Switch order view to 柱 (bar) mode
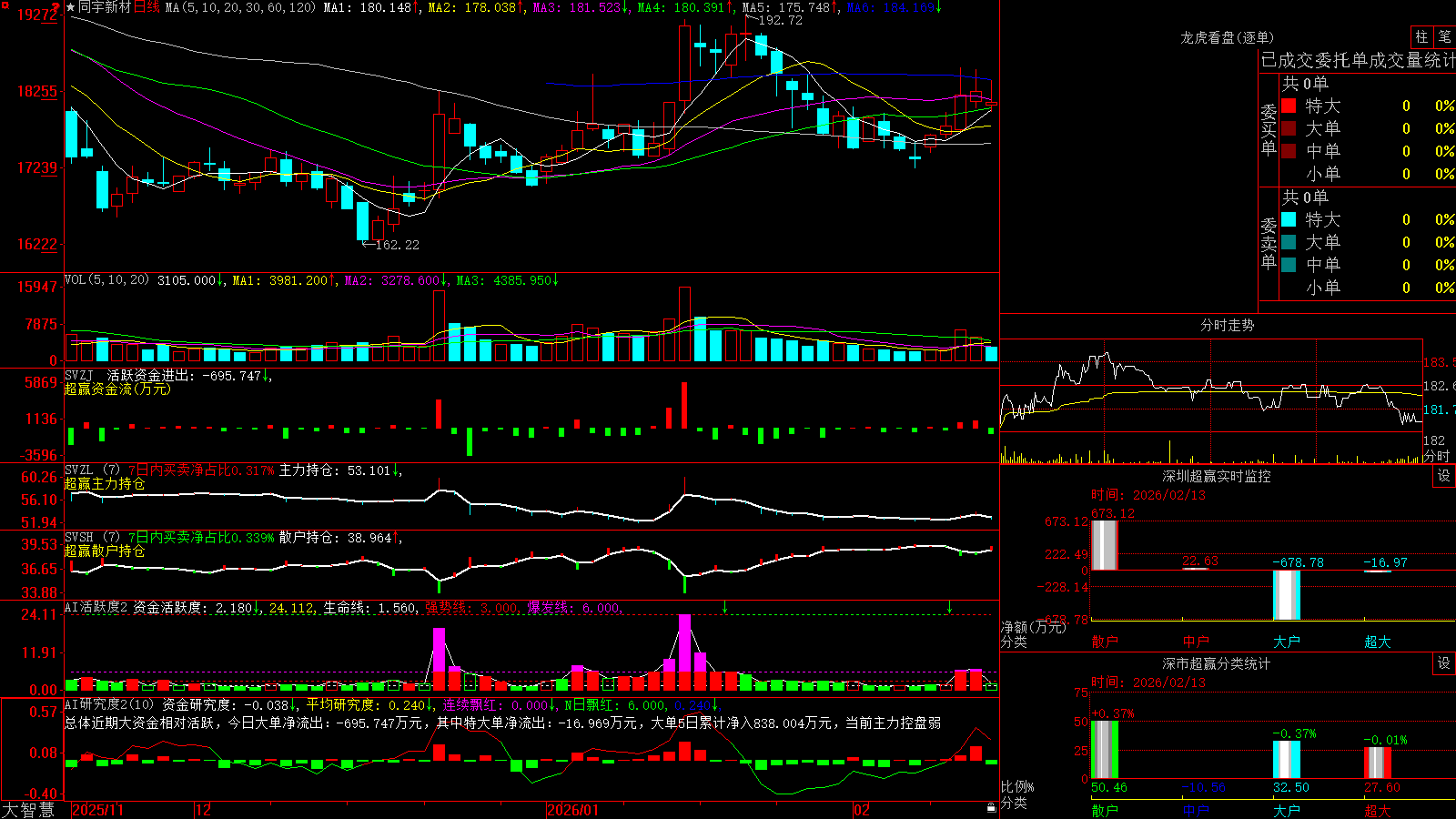 pyautogui.click(x=1421, y=36)
